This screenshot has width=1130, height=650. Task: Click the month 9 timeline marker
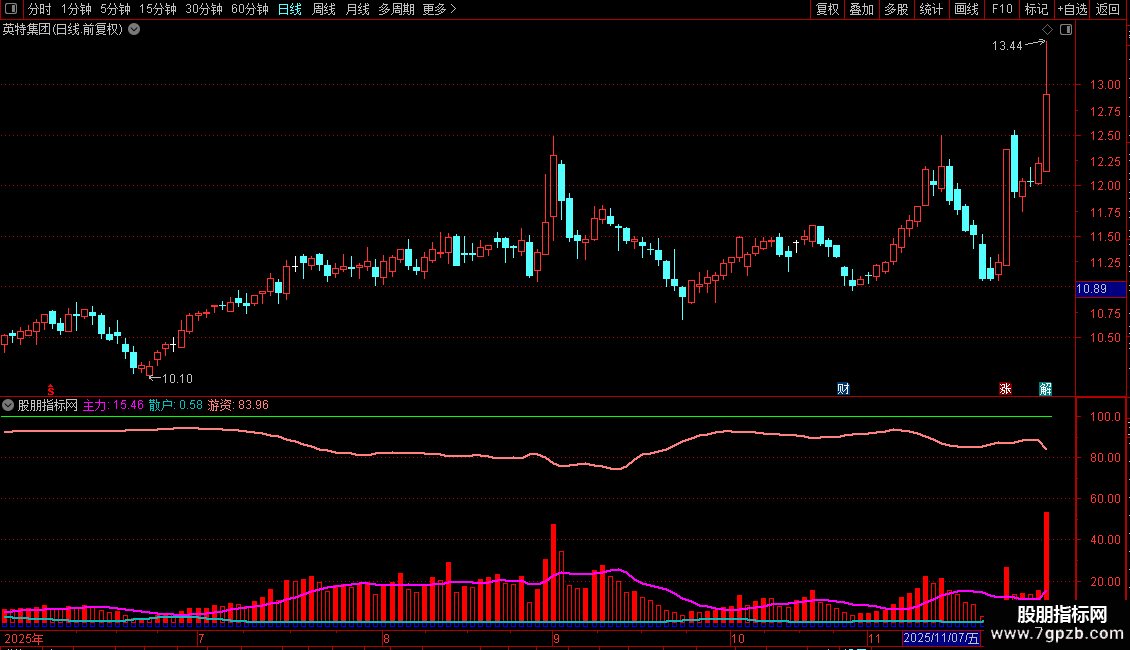pos(556,638)
